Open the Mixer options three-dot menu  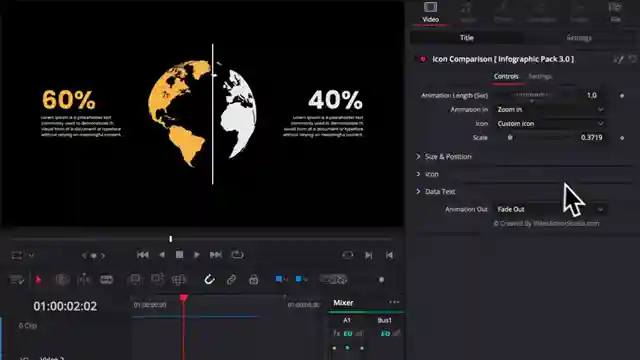[x=394, y=302]
